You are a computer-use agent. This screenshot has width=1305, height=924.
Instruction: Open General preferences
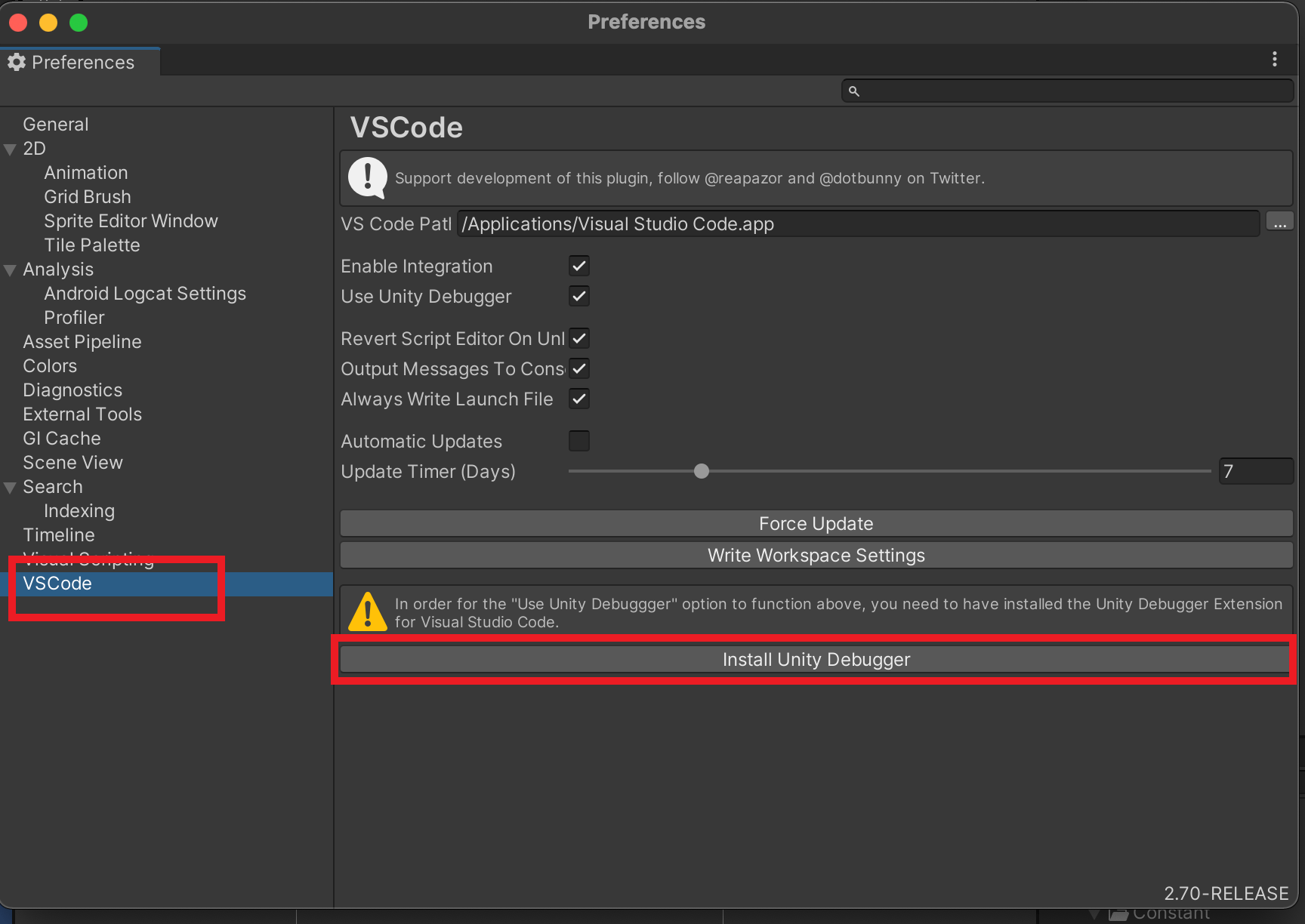[x=55, y=124]
